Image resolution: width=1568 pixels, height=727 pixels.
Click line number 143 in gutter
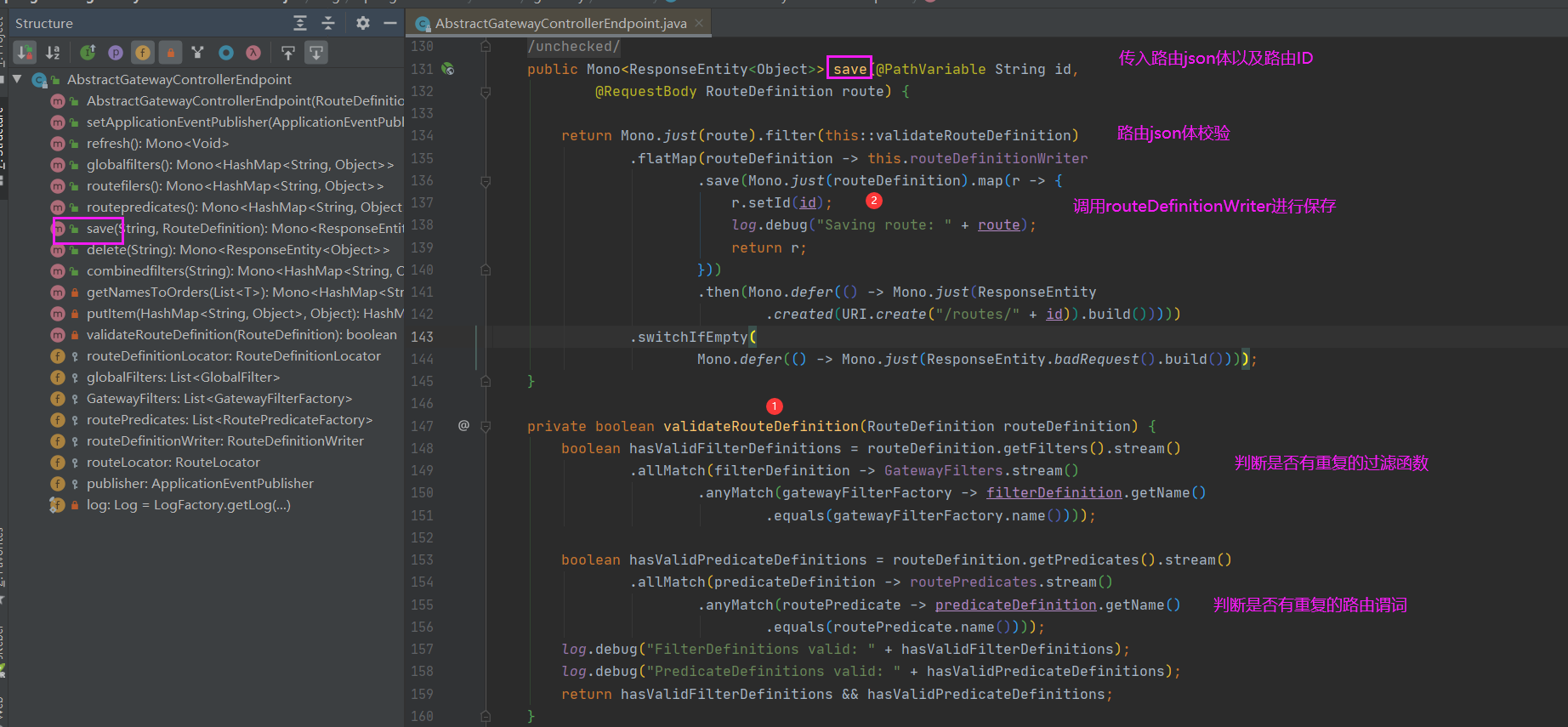click(422, 337)
